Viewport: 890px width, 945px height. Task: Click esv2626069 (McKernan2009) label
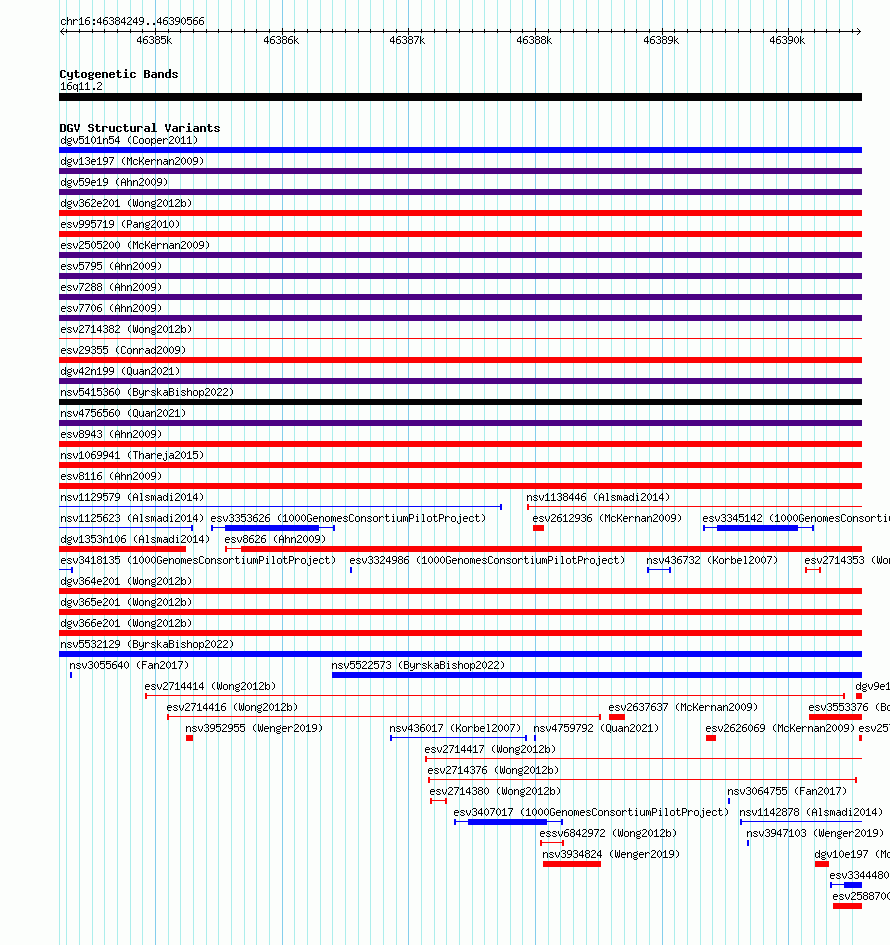780,729
